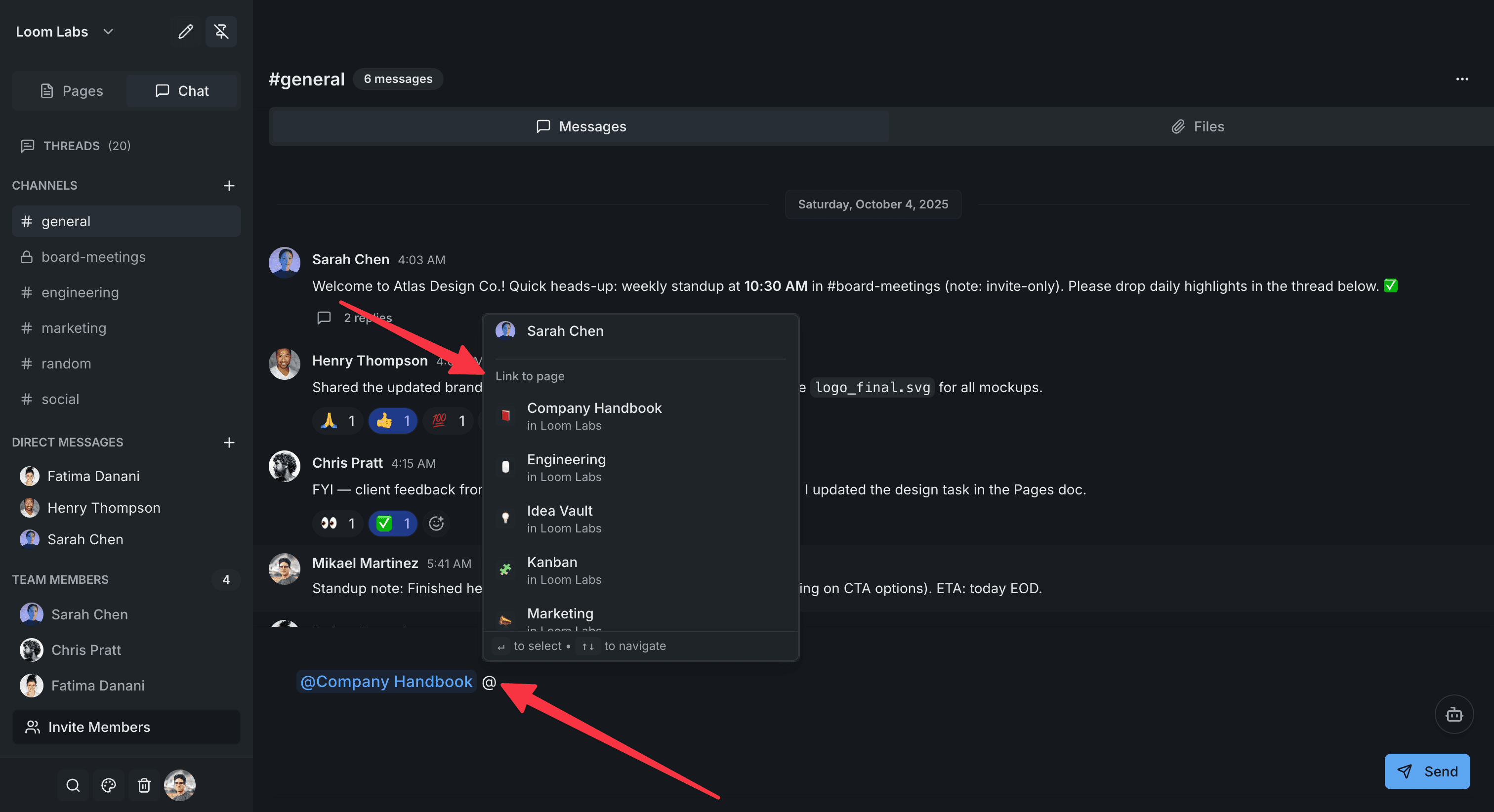Viewport: 1494px width, 812px height.
Task: Toggle the 👍 reaction on Henry's message
Action: 393,420
